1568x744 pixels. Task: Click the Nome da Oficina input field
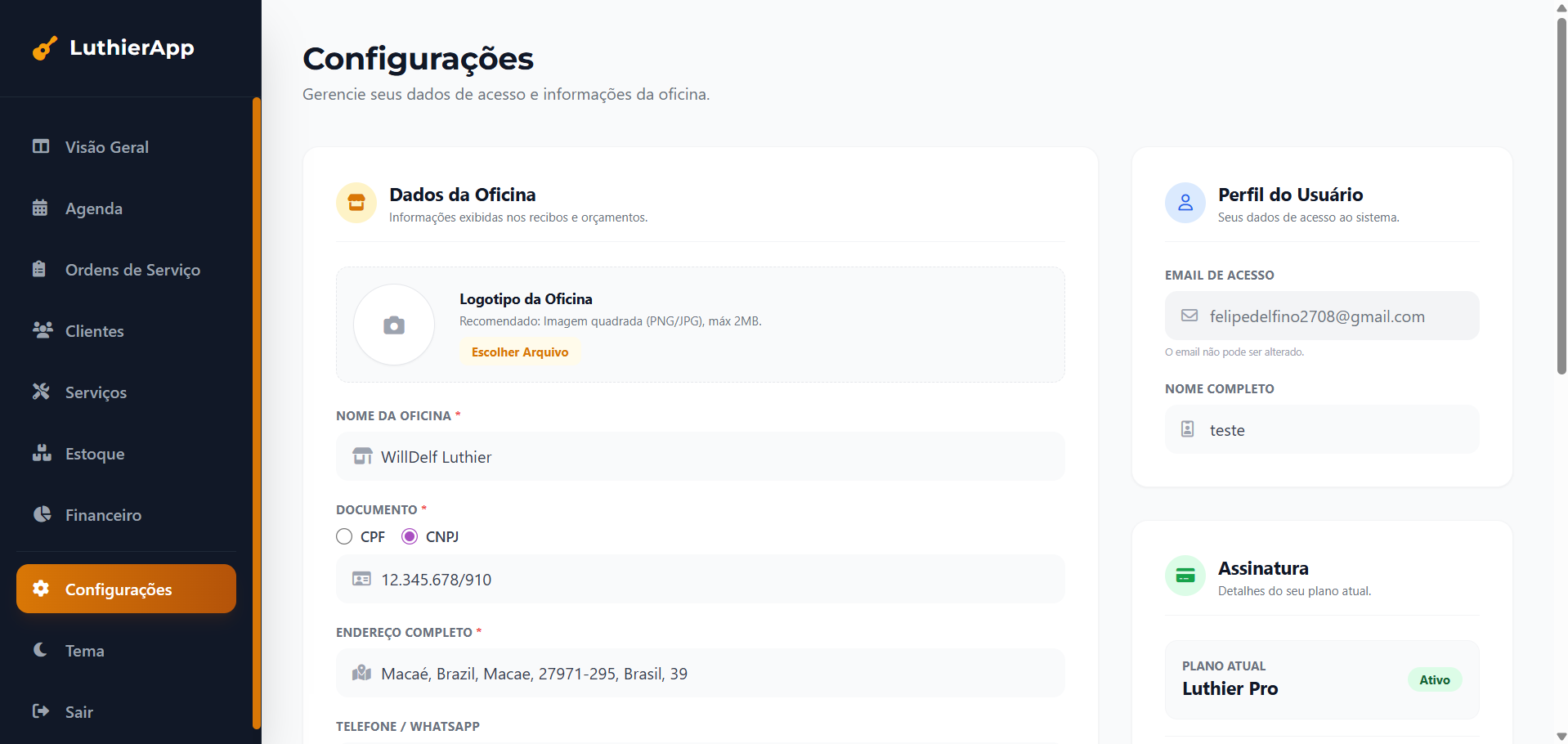[700, 457]
